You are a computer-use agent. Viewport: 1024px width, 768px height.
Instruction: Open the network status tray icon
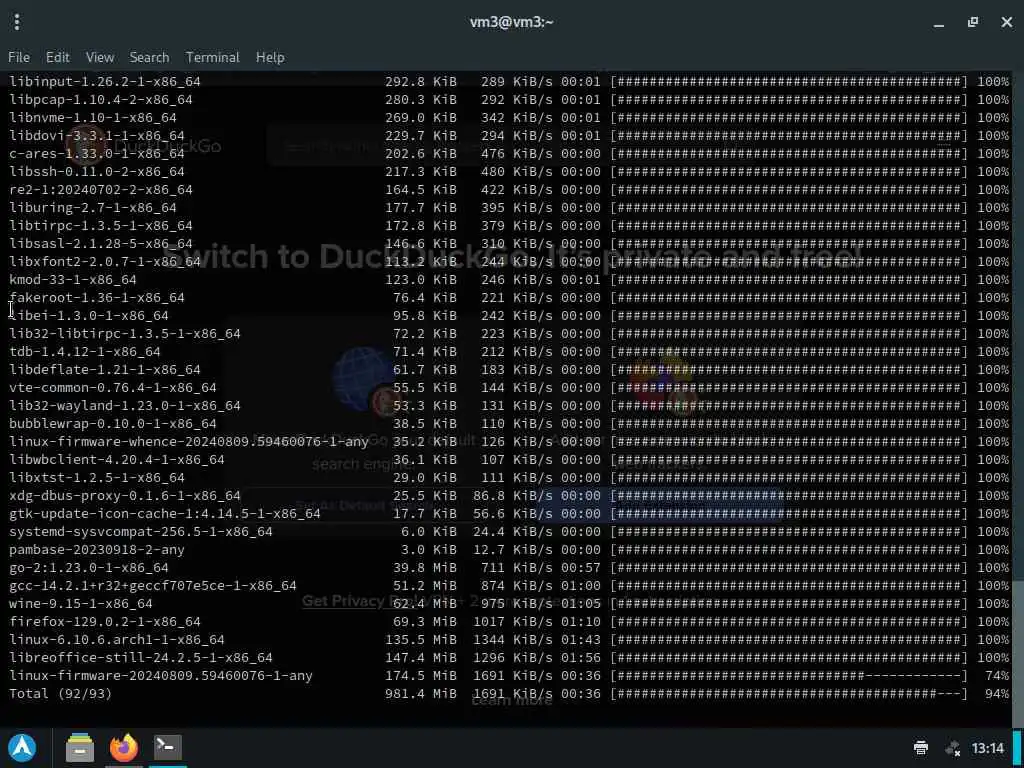pyautogui.click(x=953, y=748)
